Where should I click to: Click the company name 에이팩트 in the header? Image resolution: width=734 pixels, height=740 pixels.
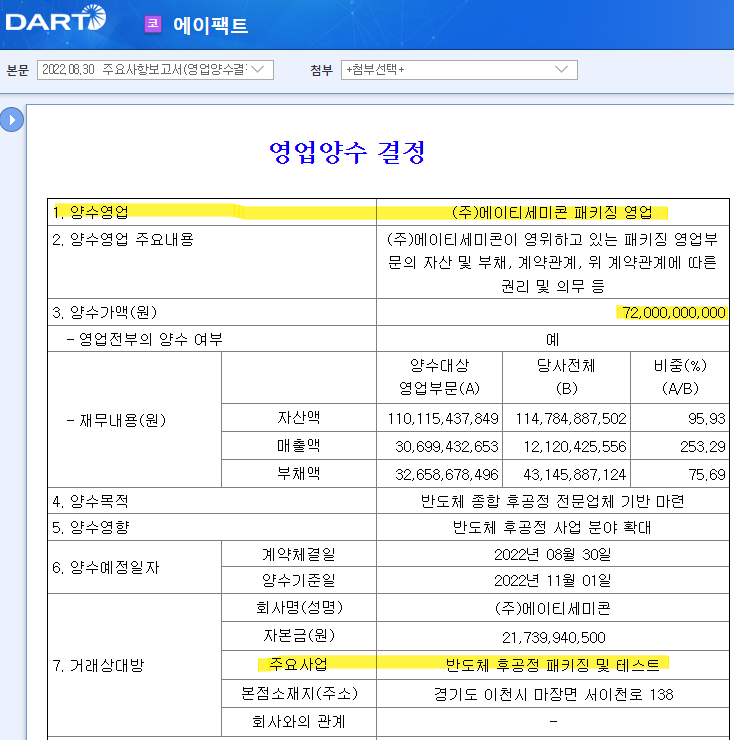pyautogui.click(x=211, y=25)
